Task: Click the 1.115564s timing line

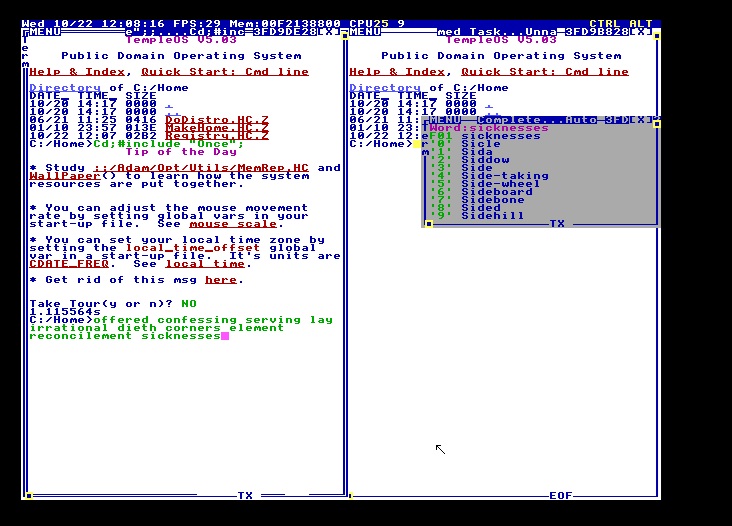Action: point(65,312)
